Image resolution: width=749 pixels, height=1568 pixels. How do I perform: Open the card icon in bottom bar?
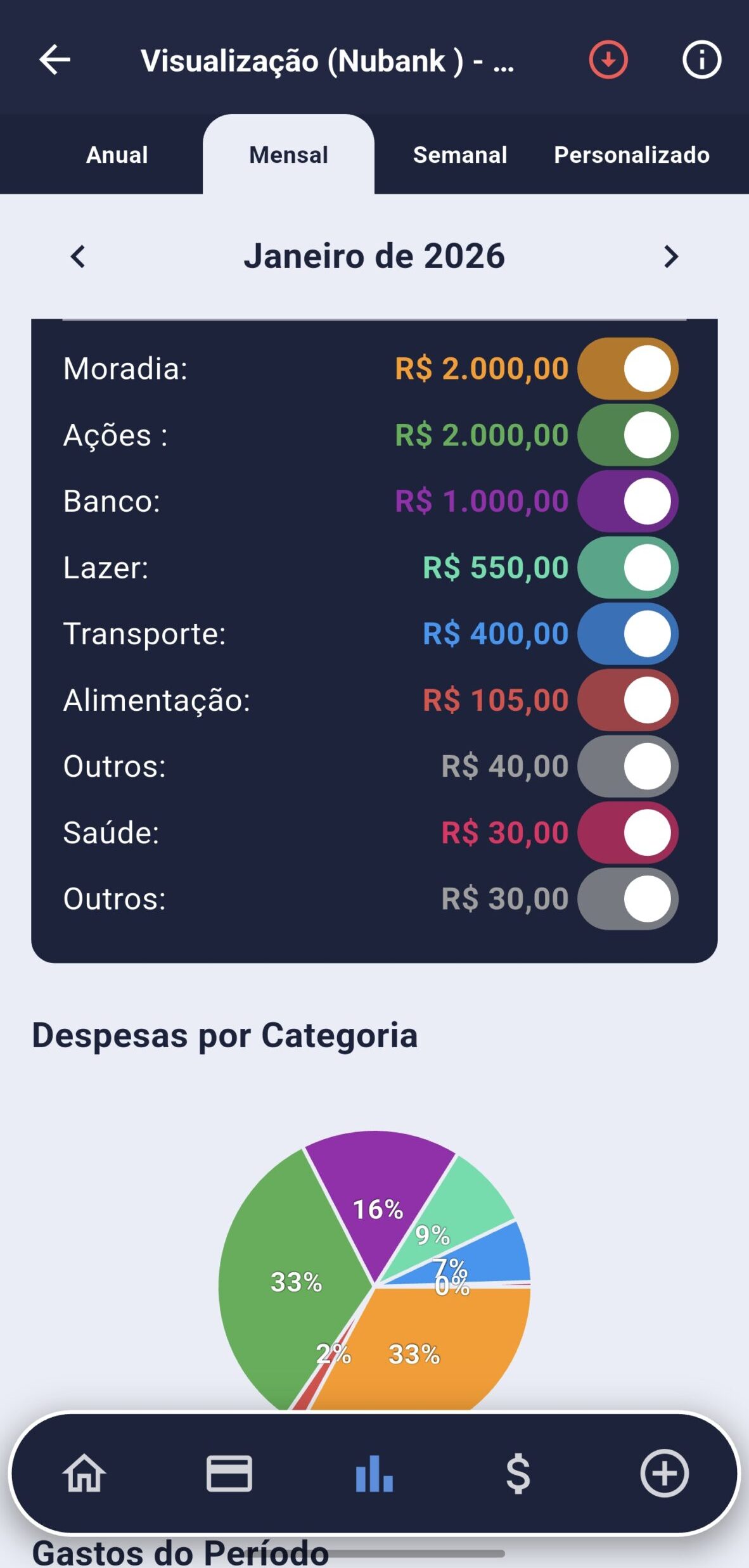click(229, 1474)
